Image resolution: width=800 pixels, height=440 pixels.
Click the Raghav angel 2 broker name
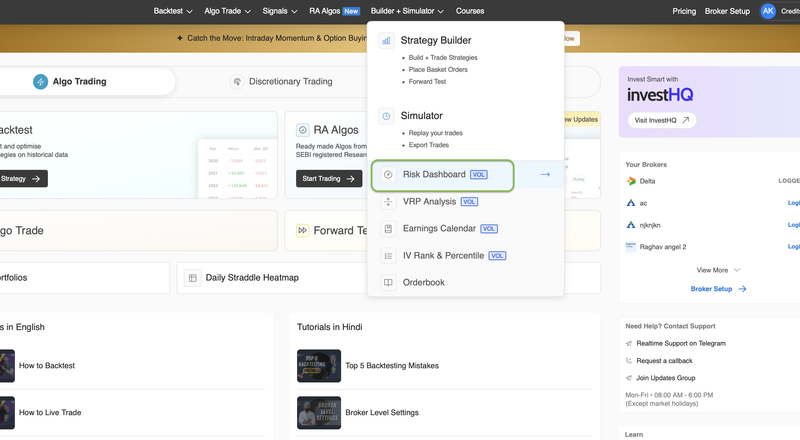coord(663,247)
